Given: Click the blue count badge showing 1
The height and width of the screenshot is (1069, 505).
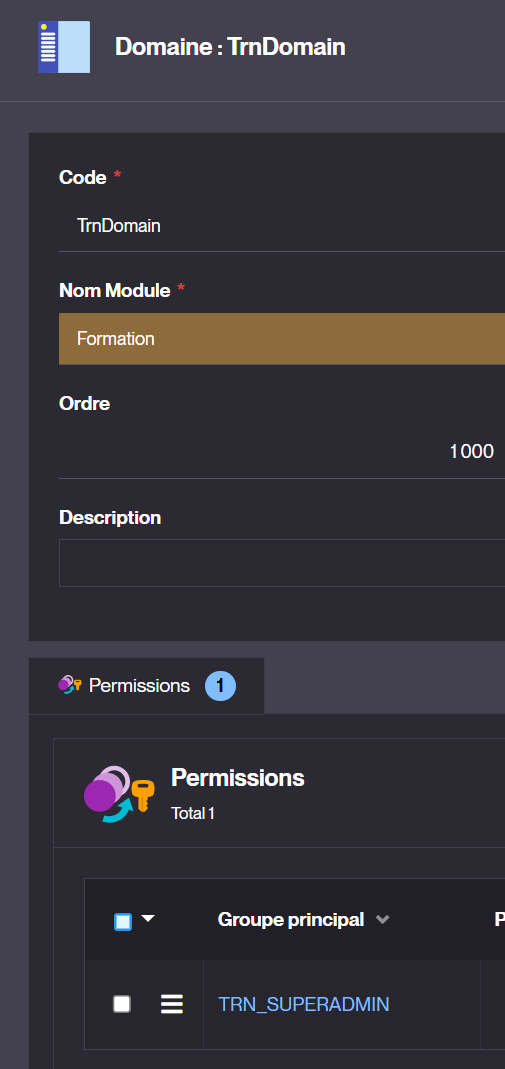Looking at the screenshot, I should tap(220, 686).
